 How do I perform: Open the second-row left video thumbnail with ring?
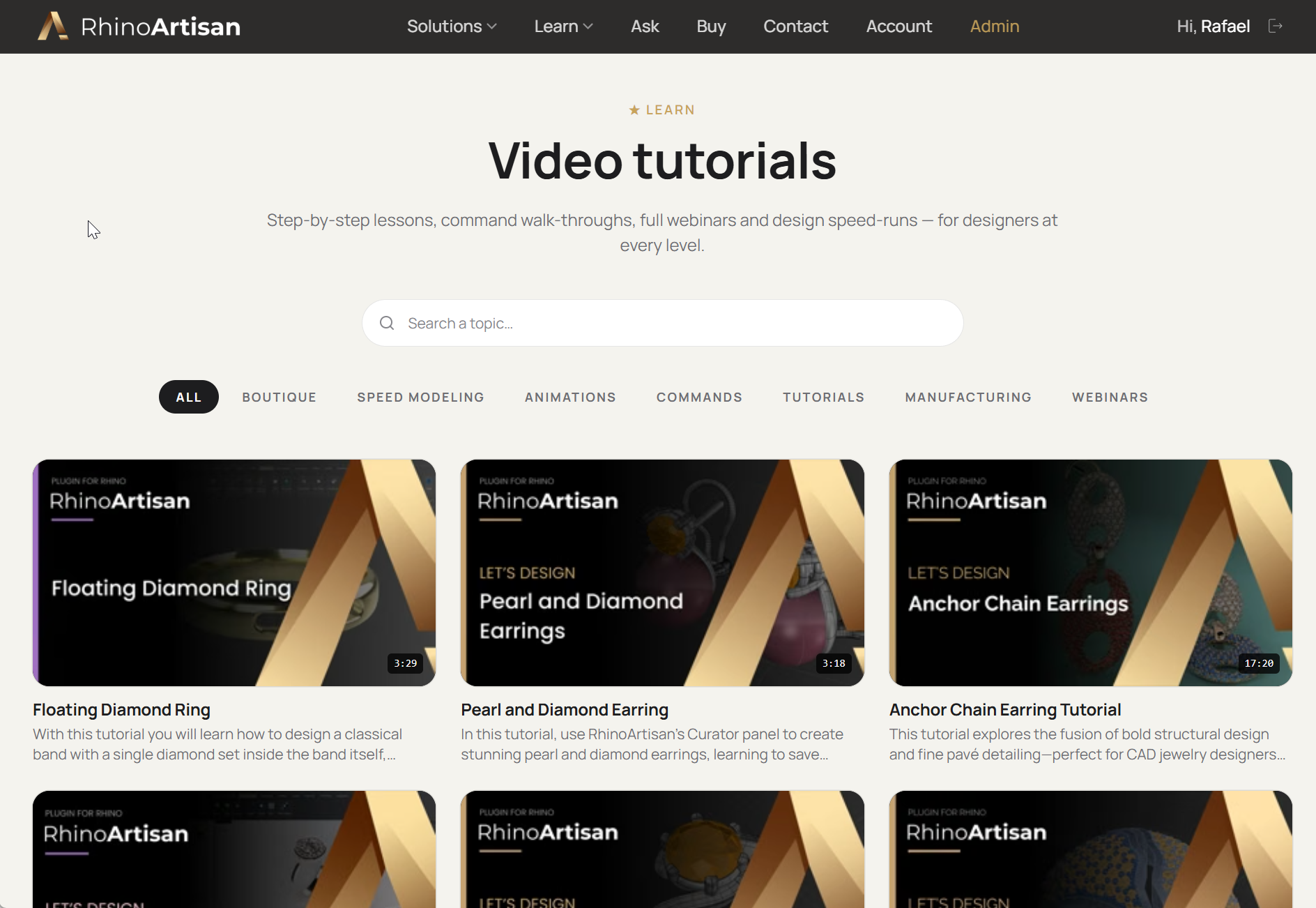coord(234,849)
